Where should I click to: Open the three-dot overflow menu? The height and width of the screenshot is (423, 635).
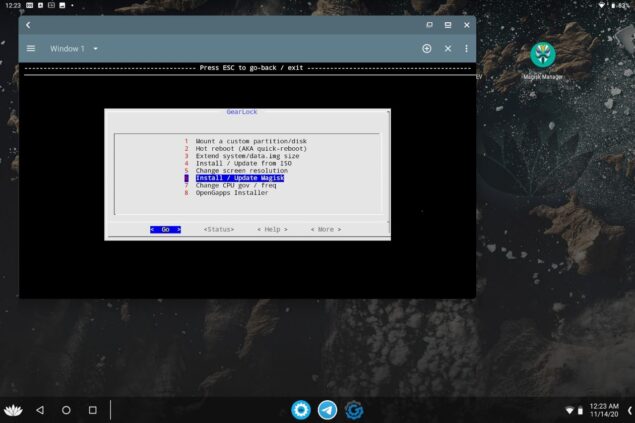[466, 48]
